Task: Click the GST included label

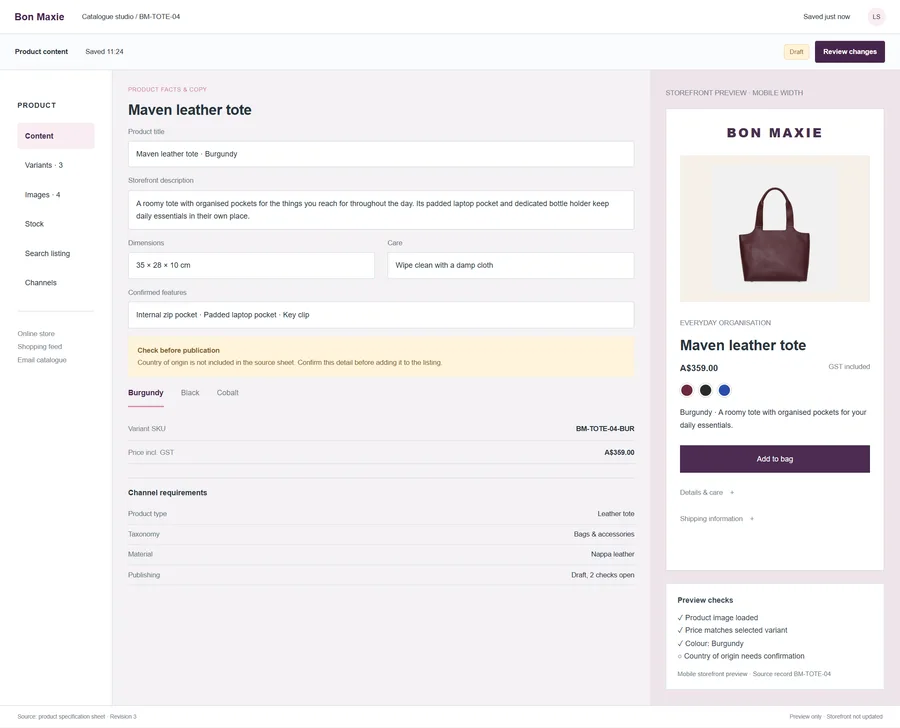Action: tap(849, 367)
